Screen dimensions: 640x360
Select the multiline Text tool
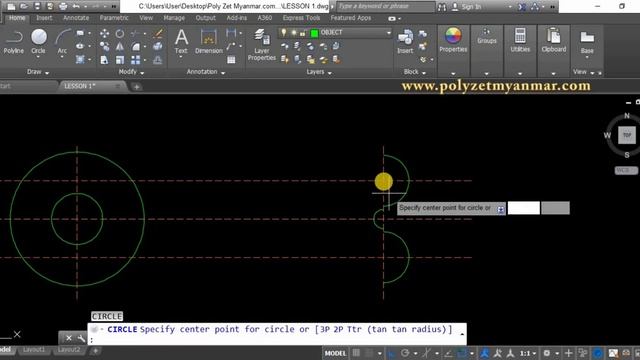(x=181, y=42)
